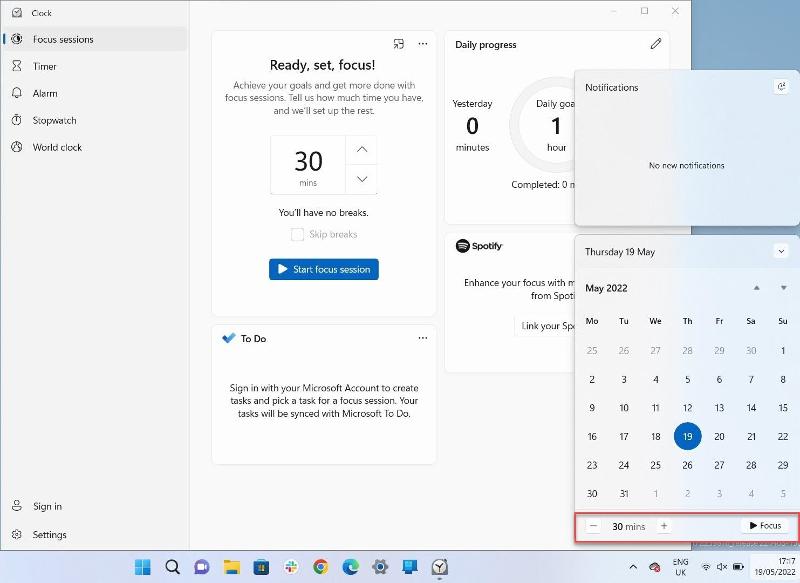Open the focus card three-dot menu
This screenshot has width=800, height=583.
(423, 44)
